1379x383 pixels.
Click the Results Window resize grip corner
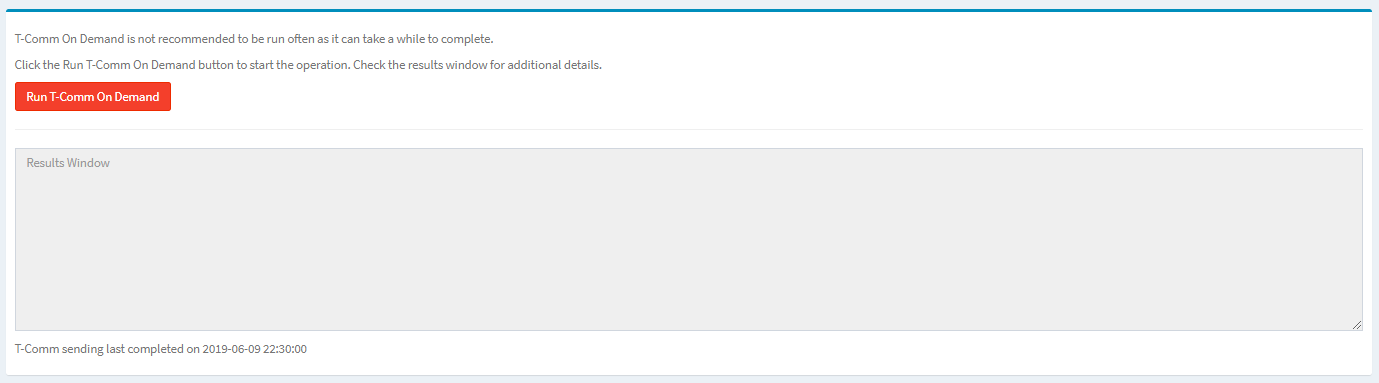pos(1357,325)
